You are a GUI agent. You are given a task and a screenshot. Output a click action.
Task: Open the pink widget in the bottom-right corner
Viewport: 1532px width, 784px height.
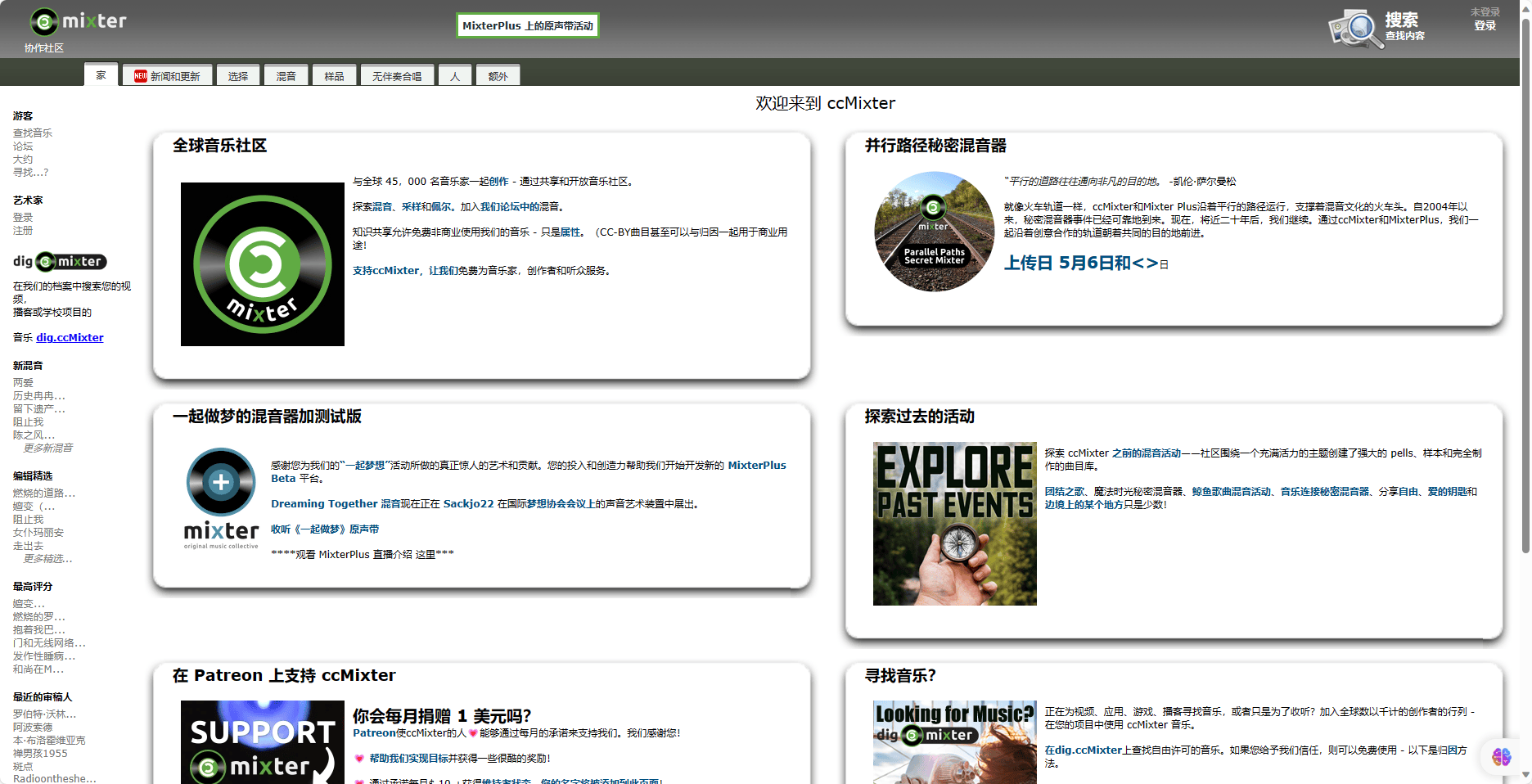click(x=1501, y=757)
